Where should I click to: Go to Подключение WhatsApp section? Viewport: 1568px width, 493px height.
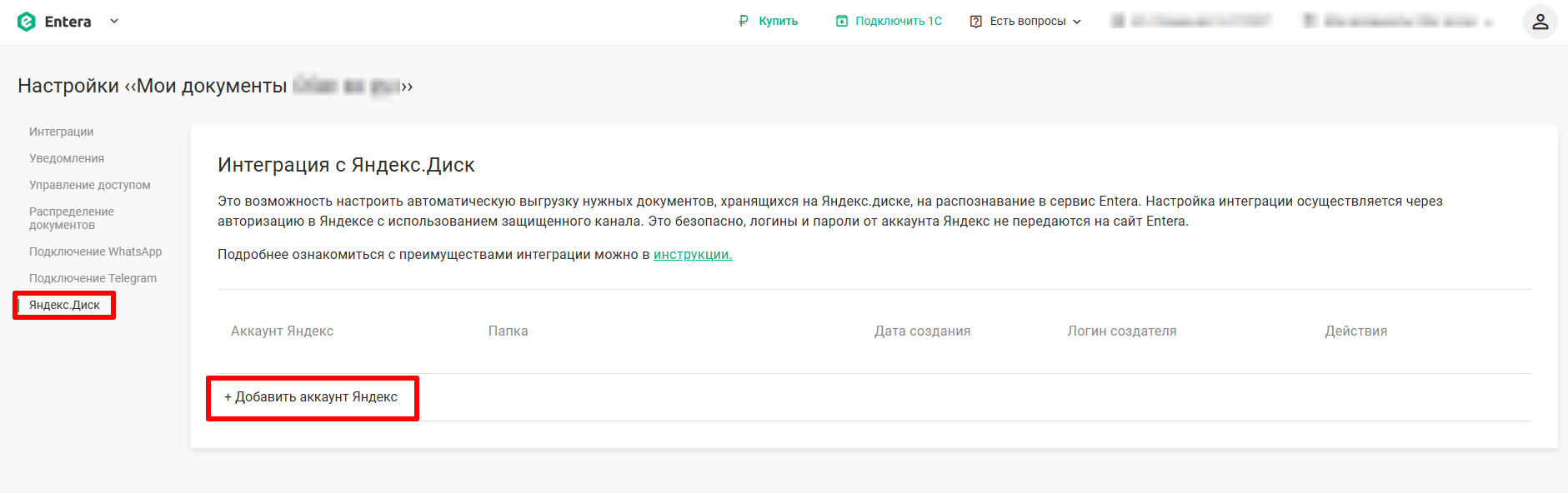[95, 251]
